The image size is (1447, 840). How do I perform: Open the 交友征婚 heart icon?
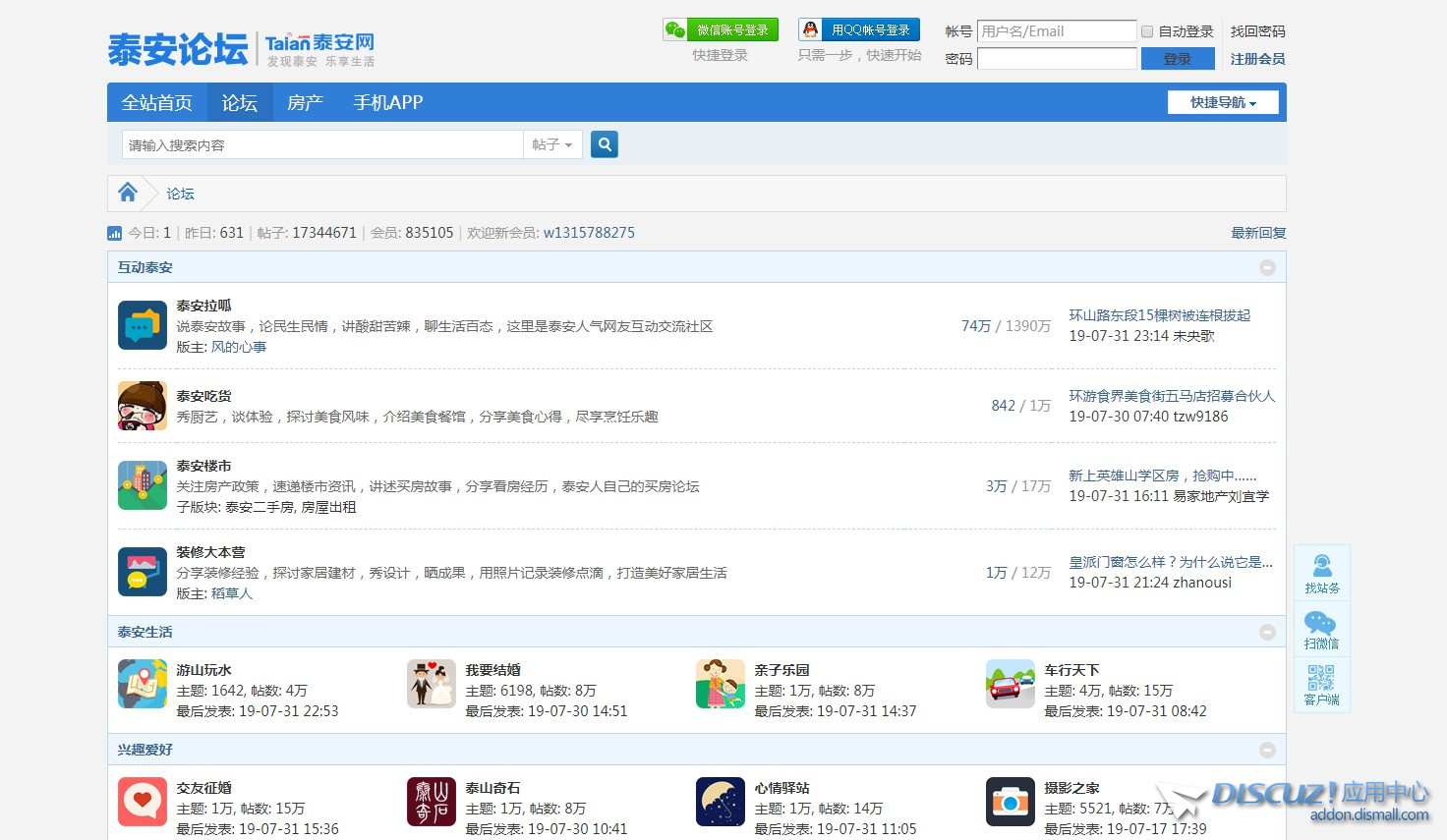click(x=143, y=802)
